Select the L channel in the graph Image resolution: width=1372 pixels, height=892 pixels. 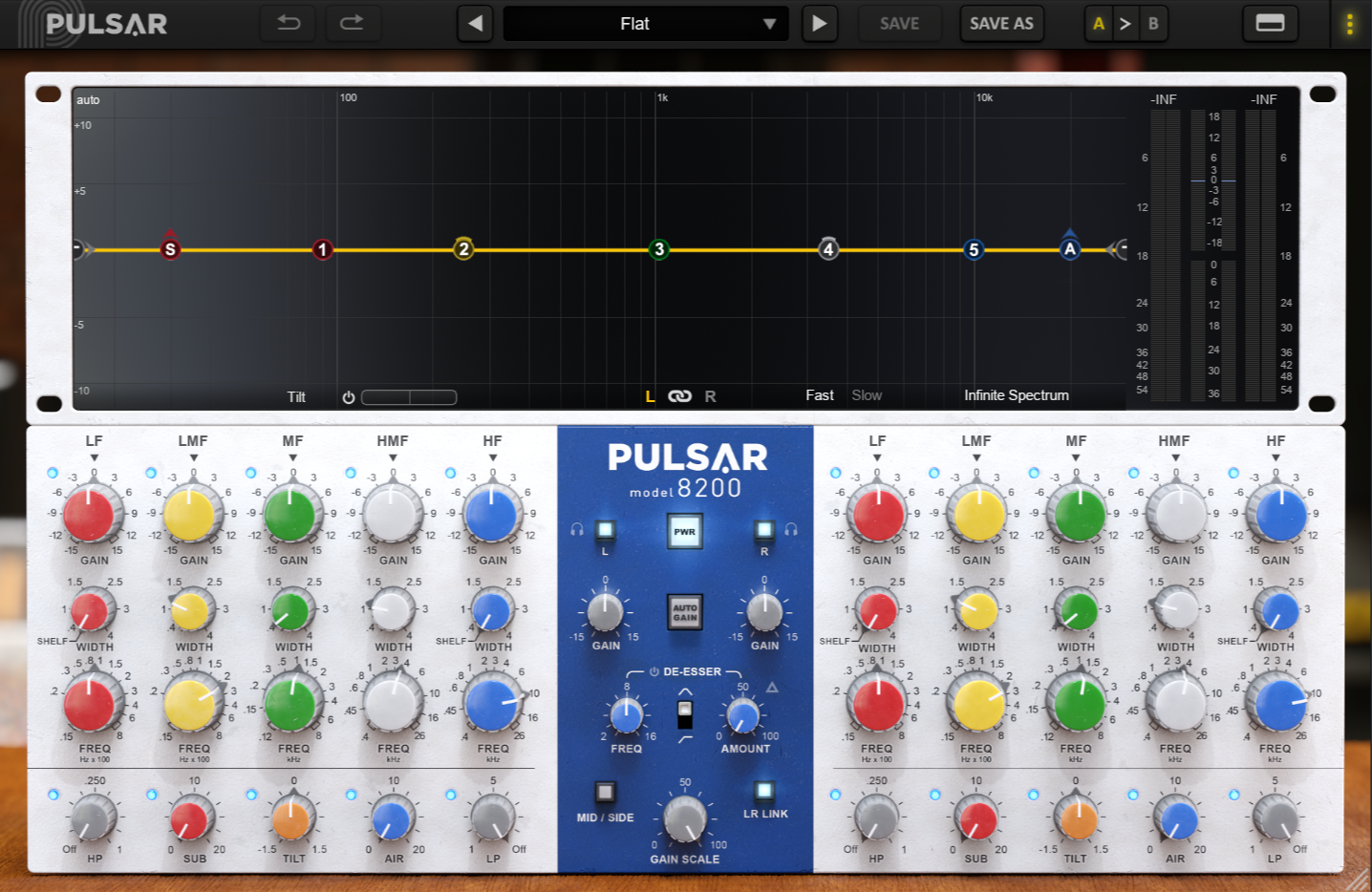pyautogui.click(x=650, y=396)
